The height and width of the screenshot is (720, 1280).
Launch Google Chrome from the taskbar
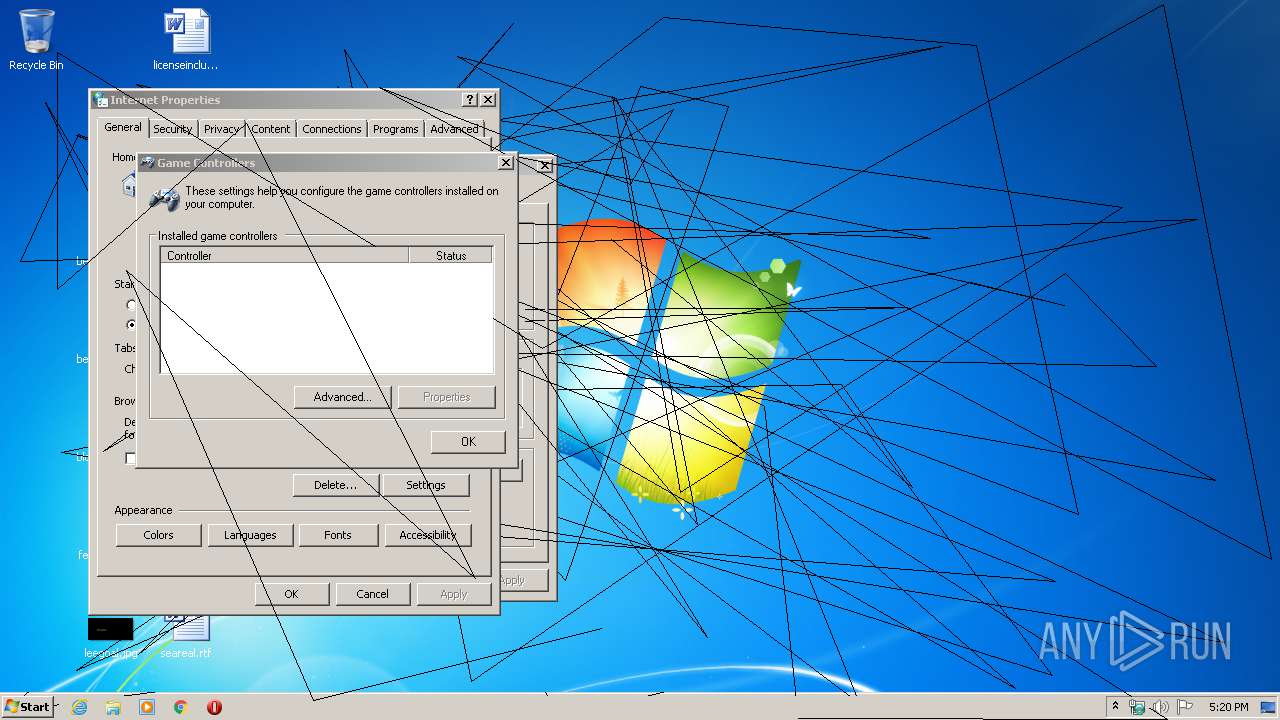click(181, 707)
